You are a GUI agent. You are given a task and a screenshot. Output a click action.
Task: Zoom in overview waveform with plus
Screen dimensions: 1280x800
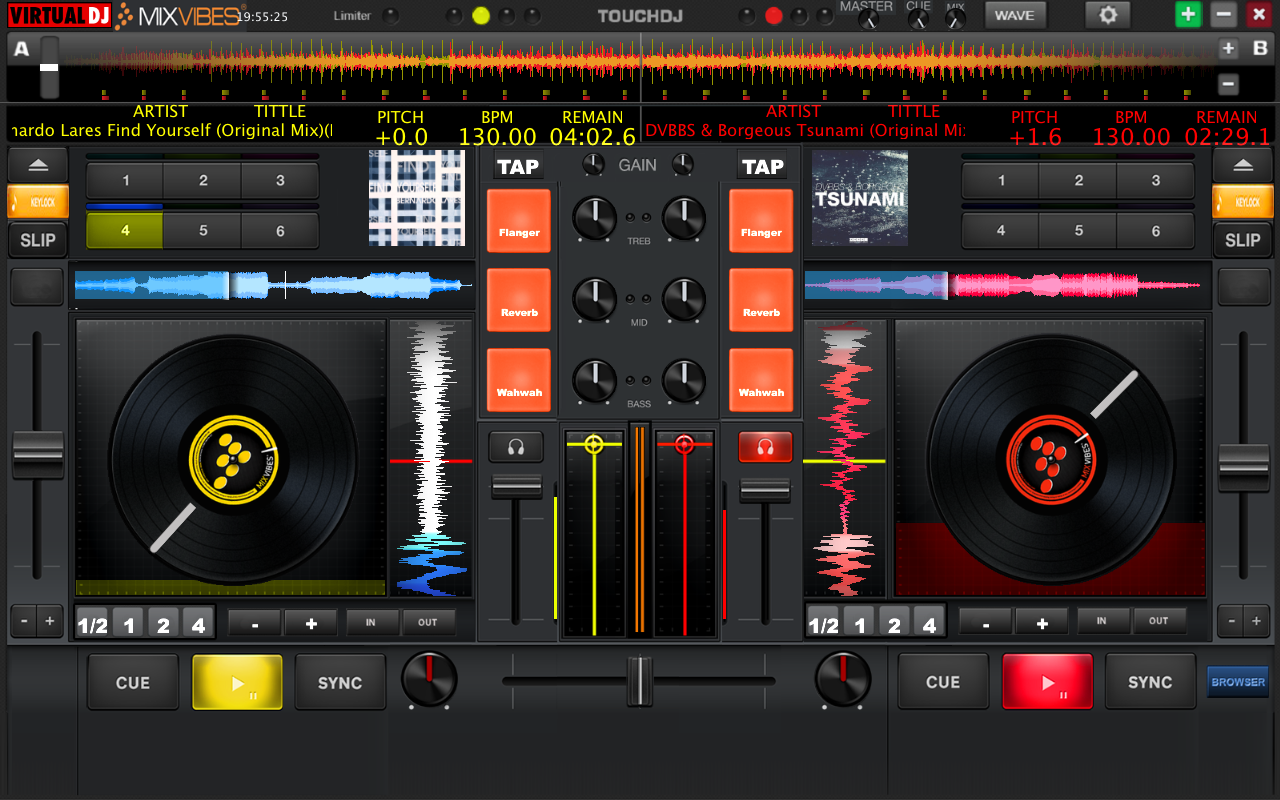click(1229, 48)
